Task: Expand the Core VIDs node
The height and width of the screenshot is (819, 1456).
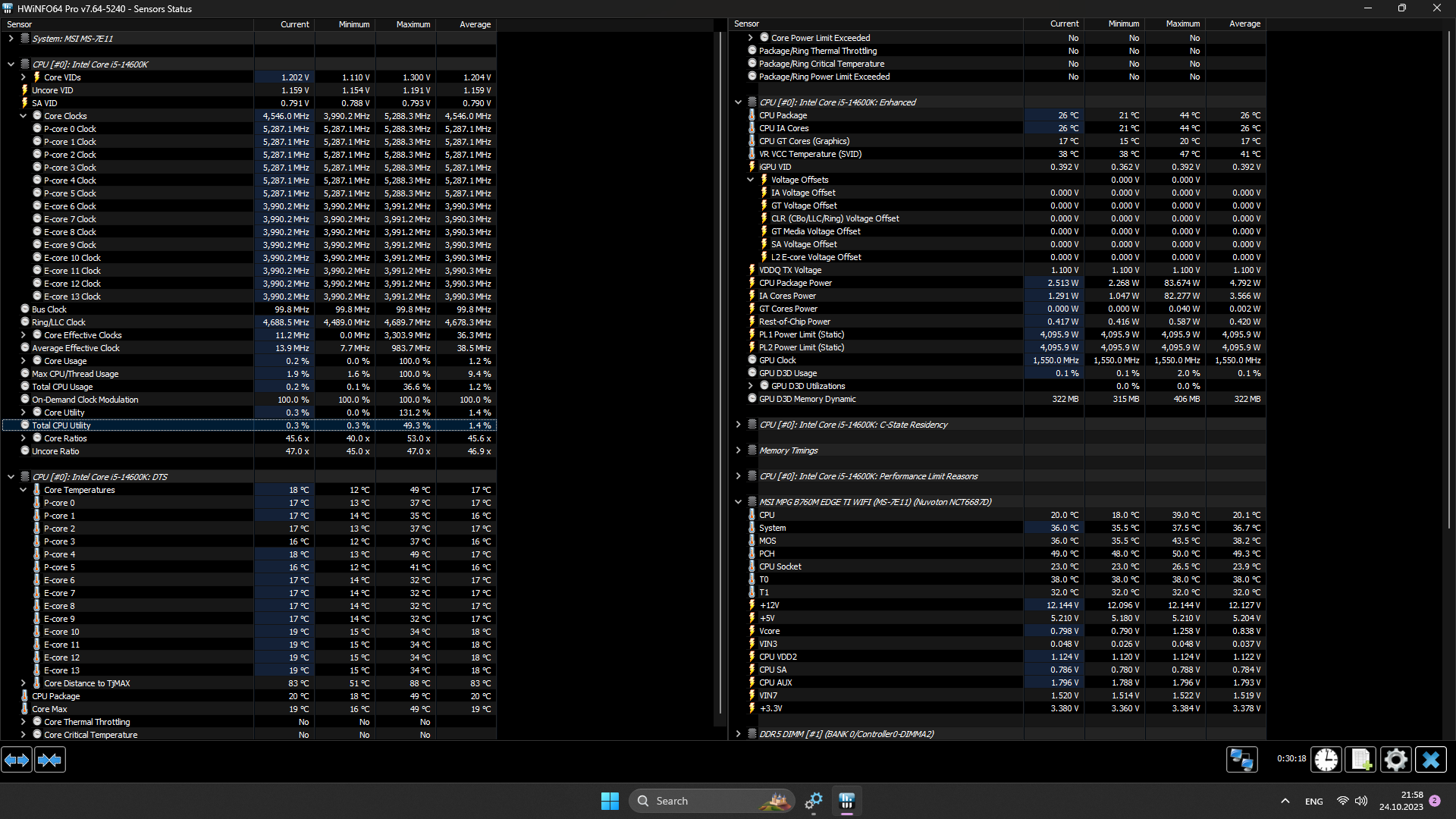Action: [24, 77]
